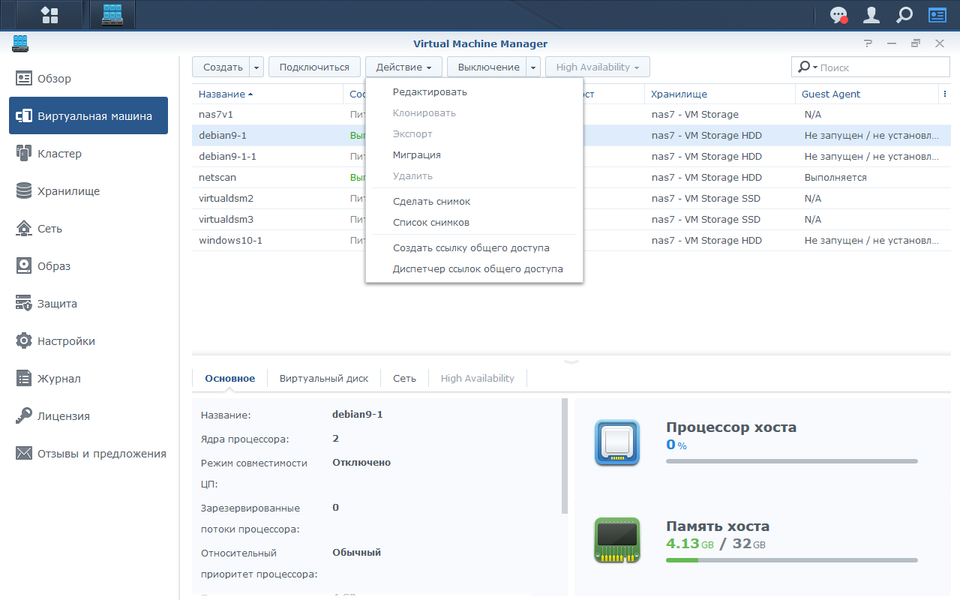The image size is (960, 600).
Task: Click the Хранилище column header
Action: (719, 94)
